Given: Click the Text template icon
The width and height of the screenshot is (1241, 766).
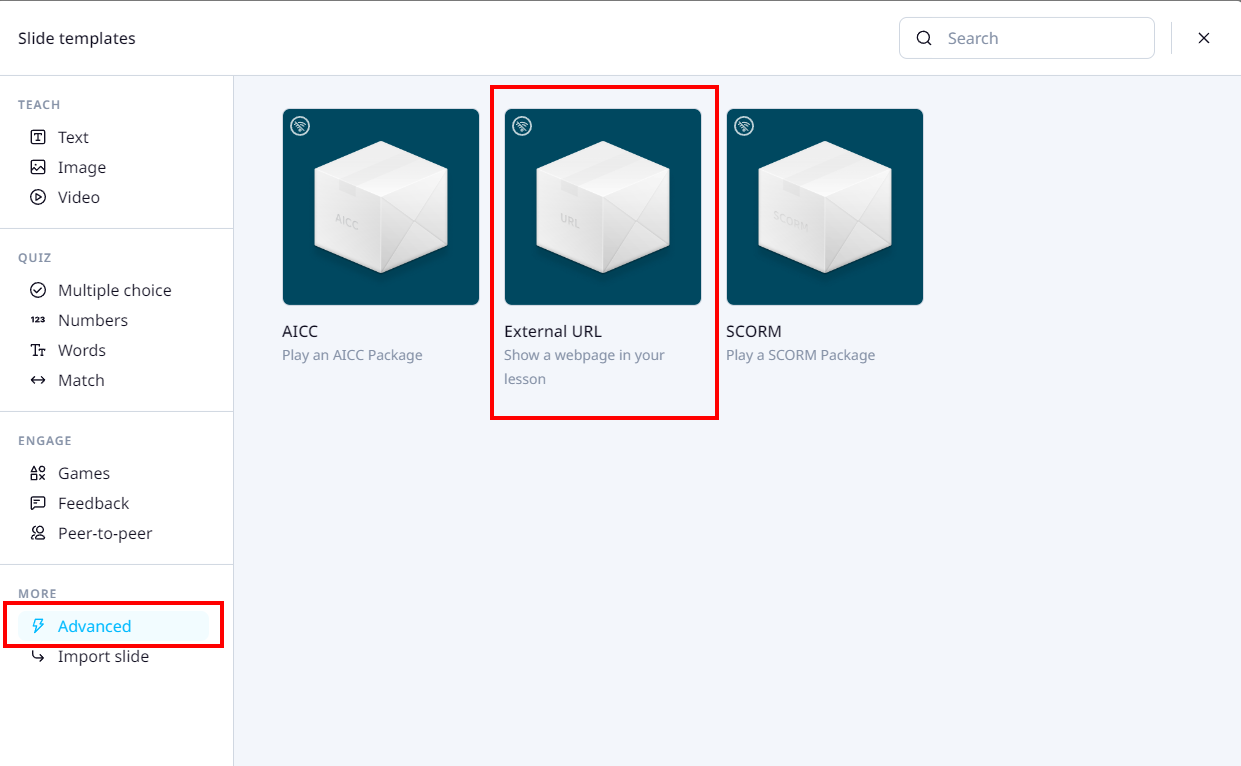Looking at the screenshot, I should (x=38, y=137).
